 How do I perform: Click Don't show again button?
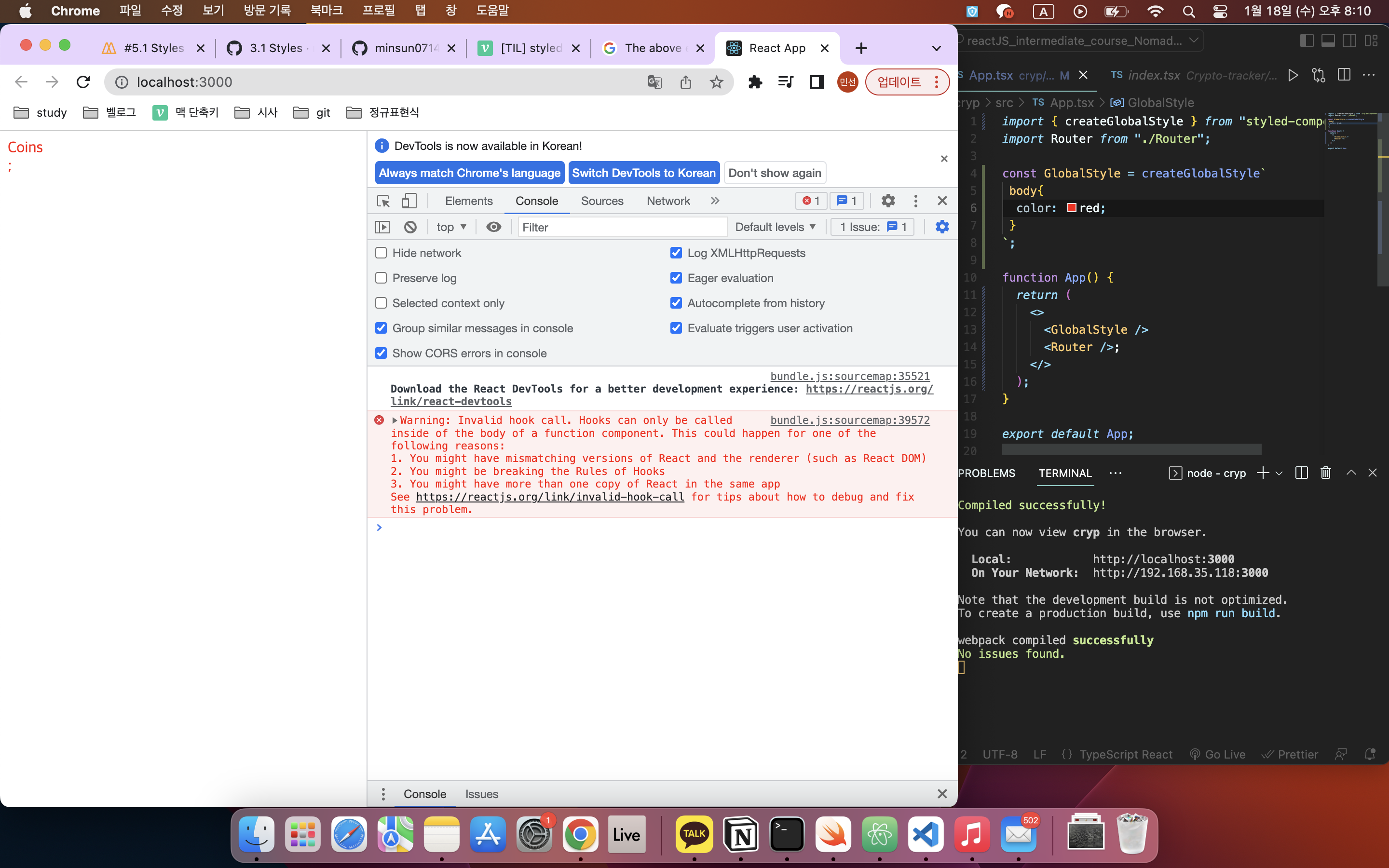tap(774, 173)
